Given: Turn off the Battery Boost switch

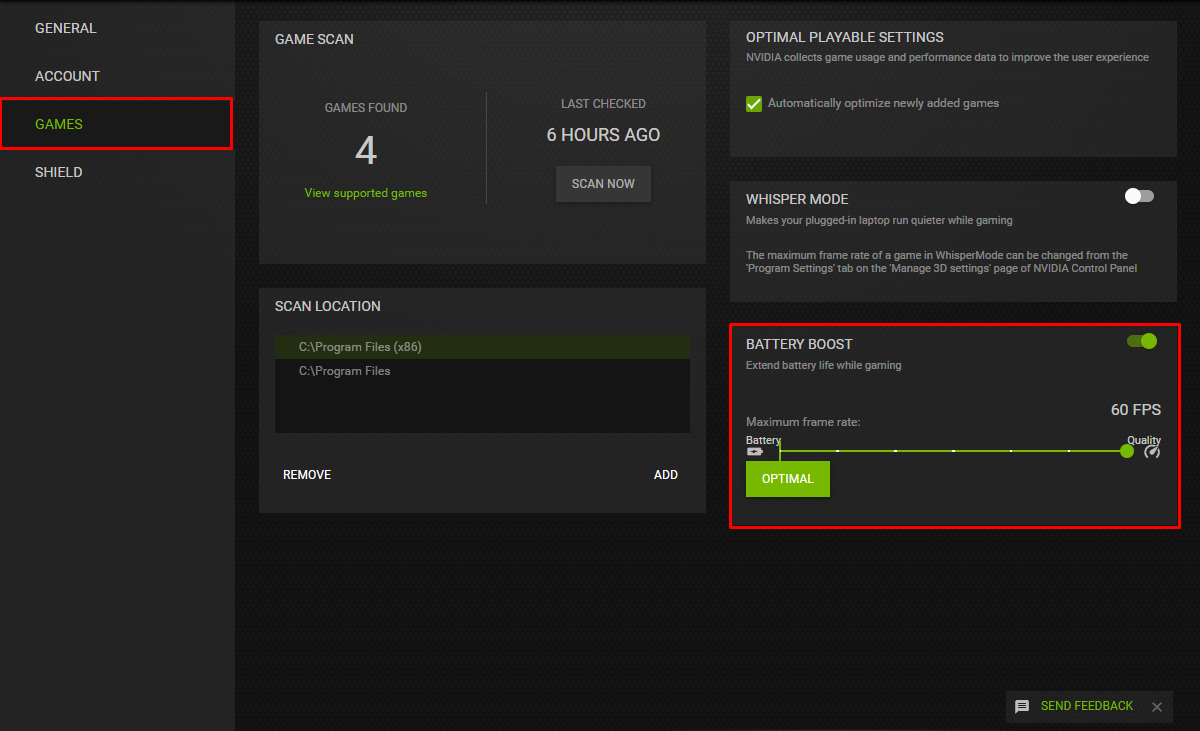Looking at the screenshot, I should (1142, 341).
